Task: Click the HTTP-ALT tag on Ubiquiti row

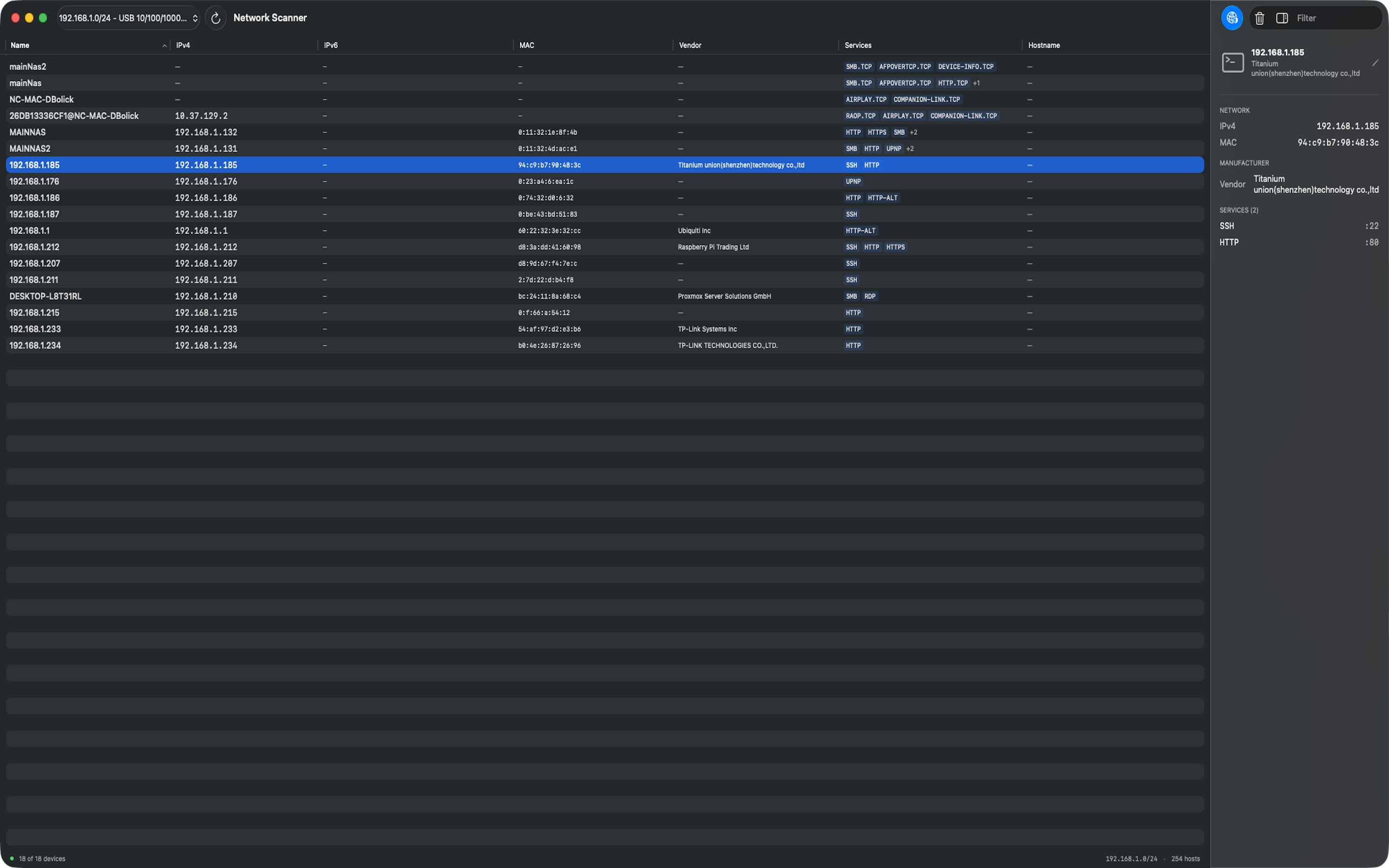Action: (x=860, y=231)
